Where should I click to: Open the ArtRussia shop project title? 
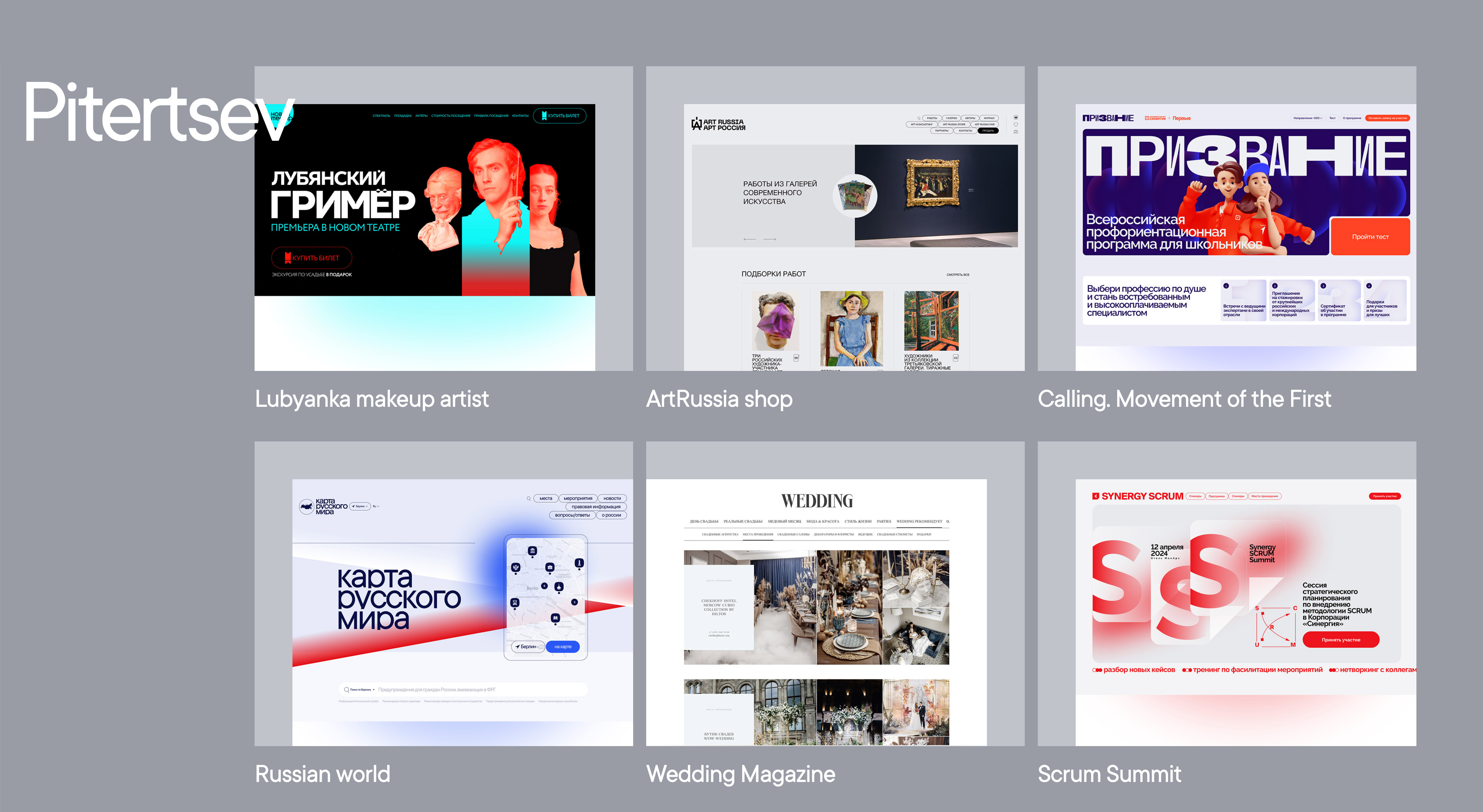(x=719, y=399)
